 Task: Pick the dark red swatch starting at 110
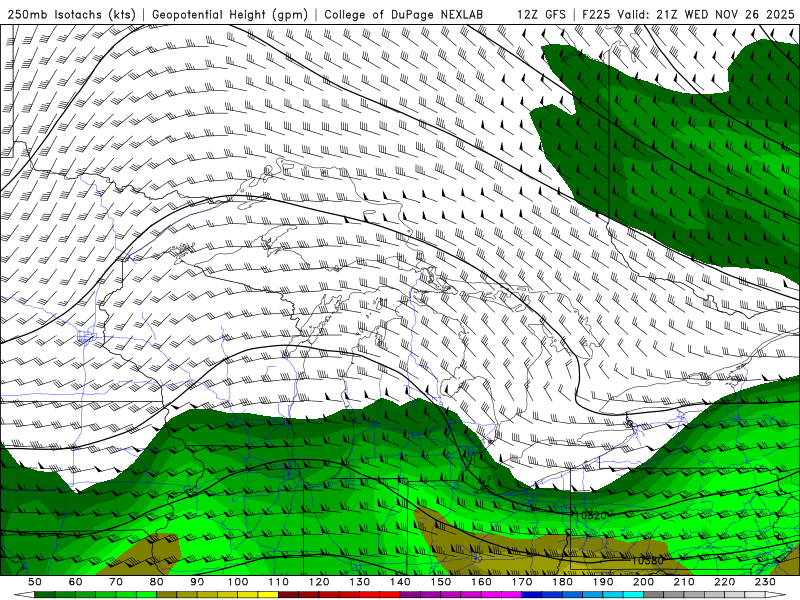pyautogui.click(x=288, y=595)
